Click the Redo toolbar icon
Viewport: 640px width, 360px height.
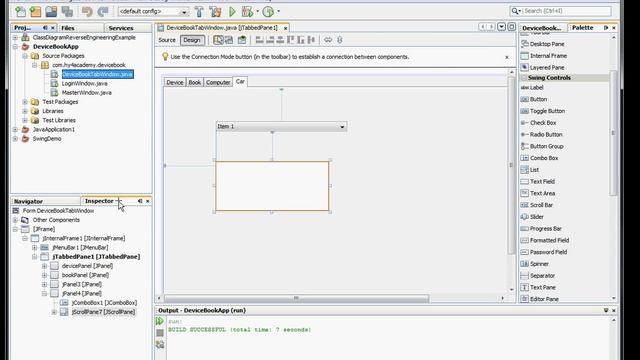pos(103,11)
